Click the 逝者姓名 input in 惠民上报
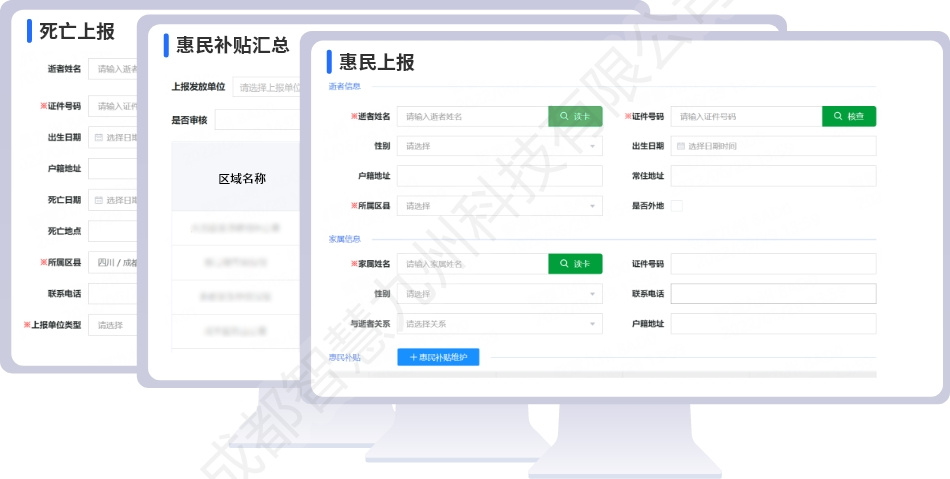This screenshot has height=479, width=950. (472, 117)
